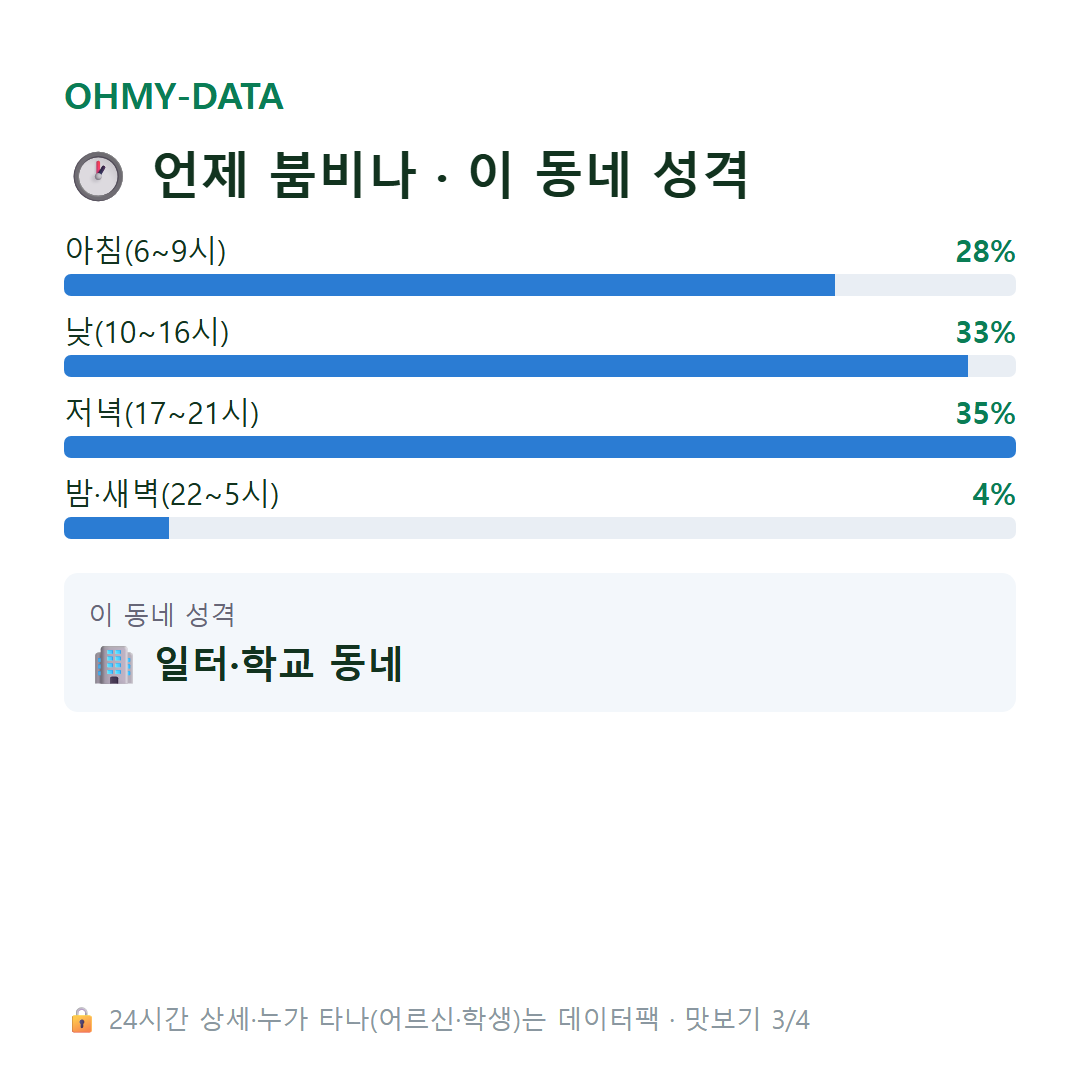The height and width of the screenshot is (1080, 1080).
Task: Click the 낮 33% progress bar
Action: point(540,366)
